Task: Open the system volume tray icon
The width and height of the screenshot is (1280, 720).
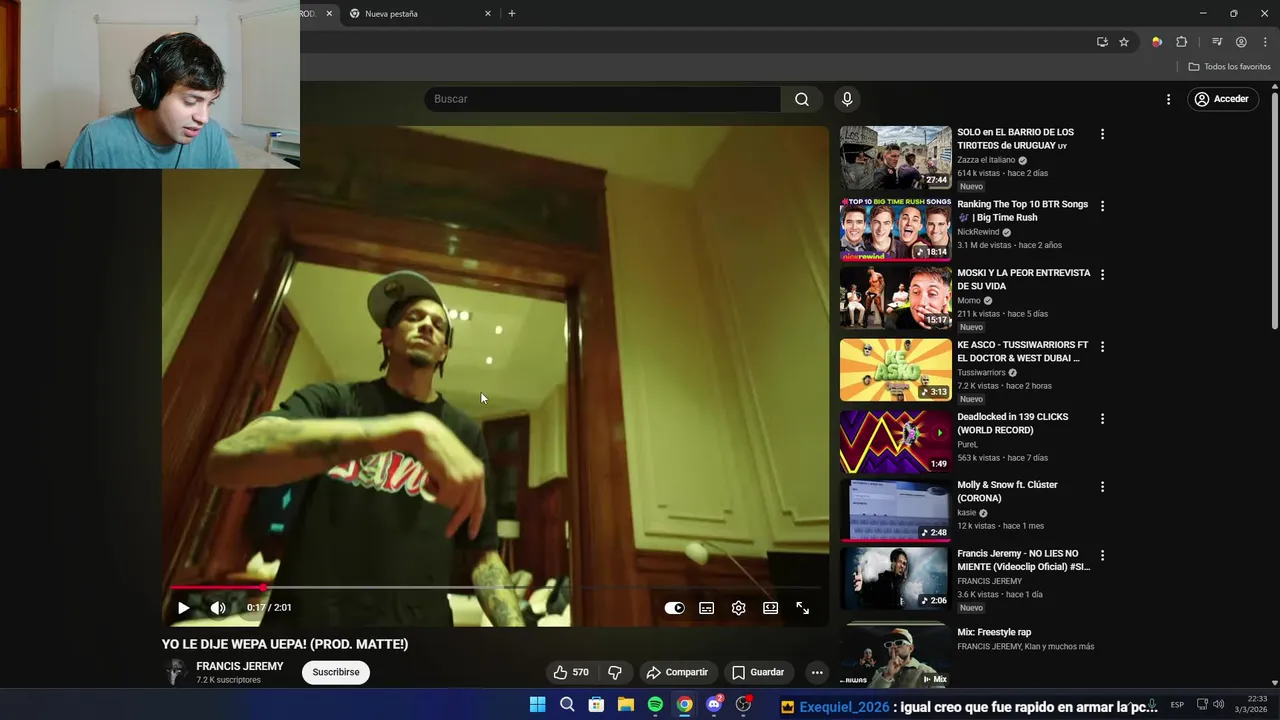Action: (x=1218, y=705)
